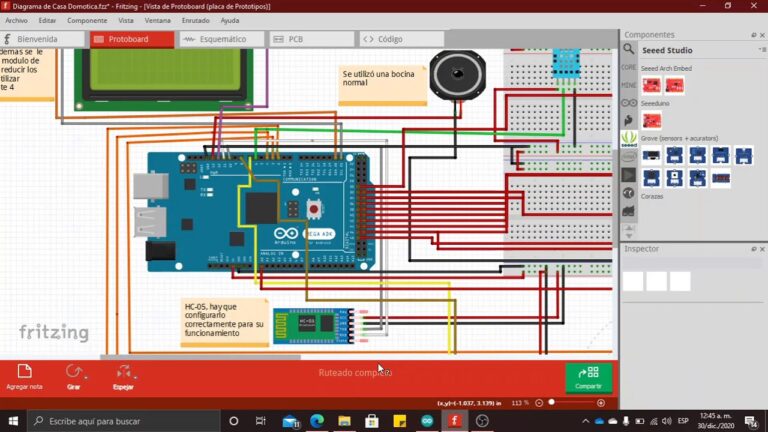Open the parts search magnifier icon
The height and width of the screenshot is (432, 768).
pos(629,49)
